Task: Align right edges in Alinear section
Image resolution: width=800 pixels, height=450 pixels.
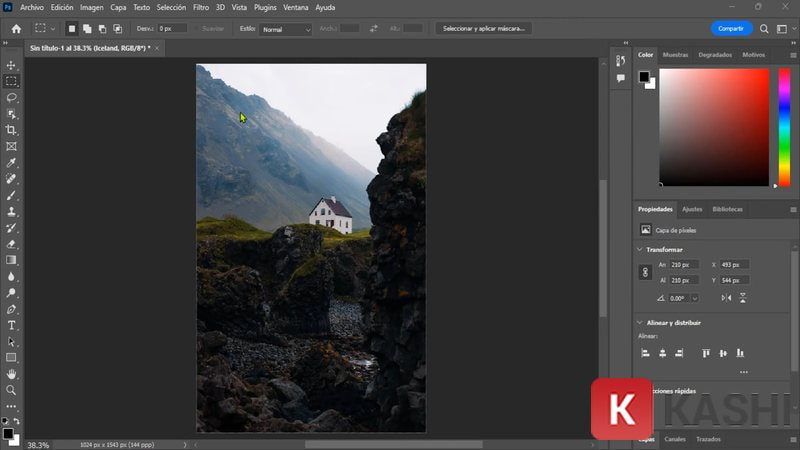Action: click(x=679, y=353)
